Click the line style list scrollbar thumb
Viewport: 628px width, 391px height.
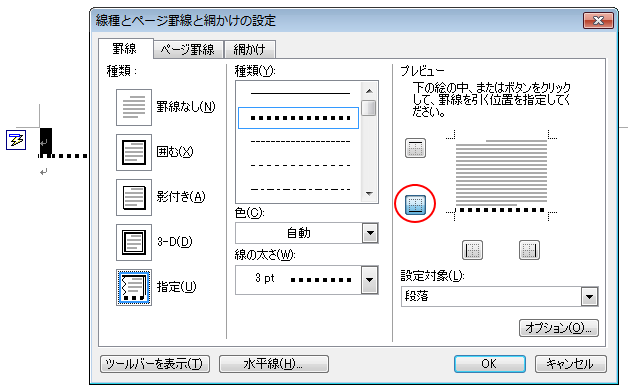pos(369,108)
